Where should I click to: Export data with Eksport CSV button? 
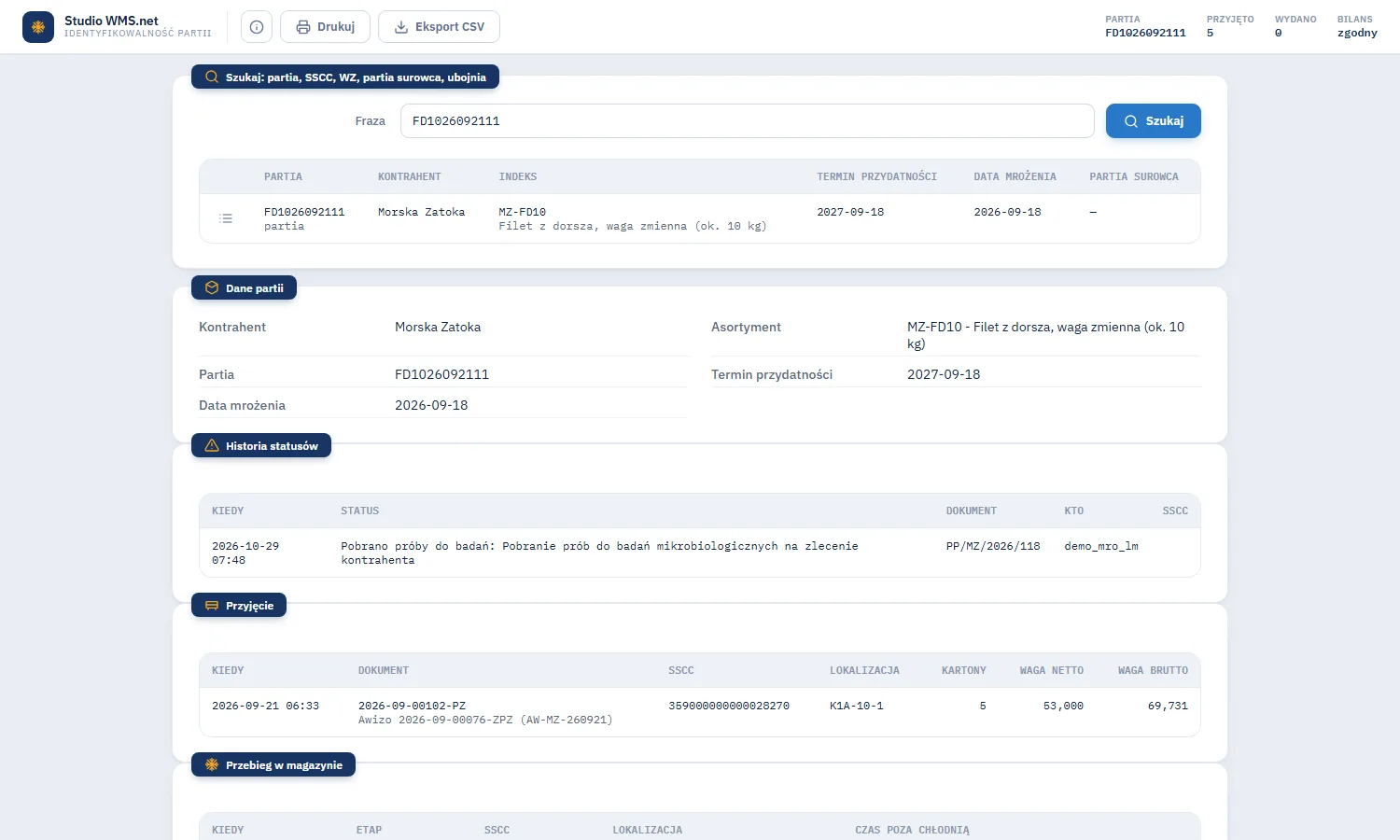pos(439,27)
